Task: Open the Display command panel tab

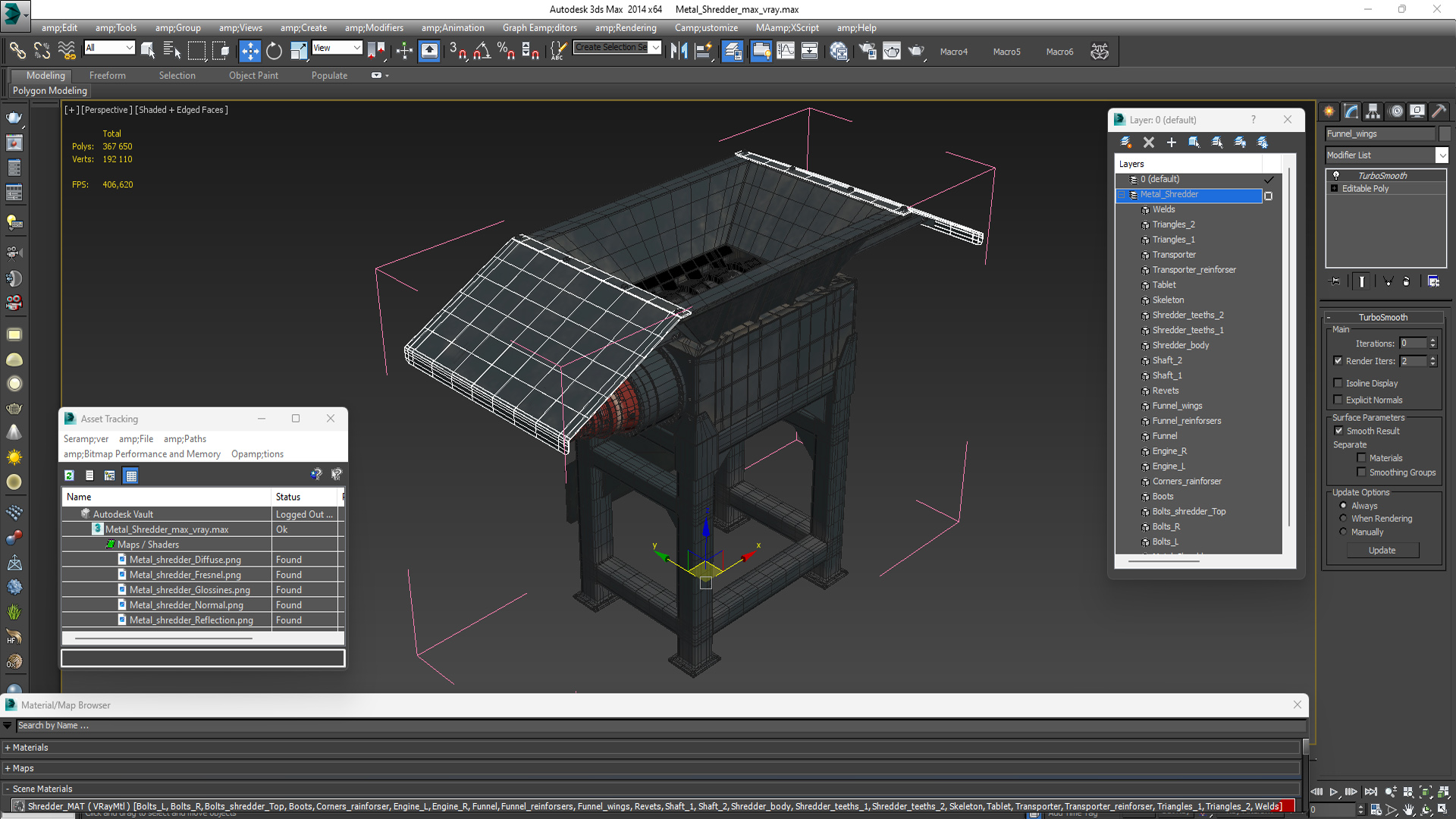Action: (1417, 111)
